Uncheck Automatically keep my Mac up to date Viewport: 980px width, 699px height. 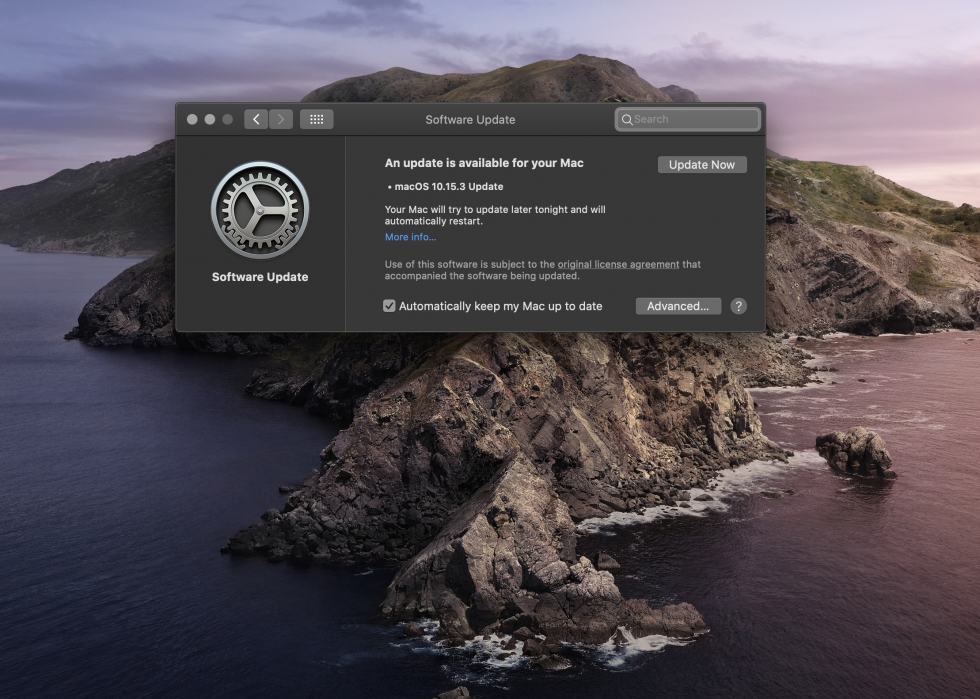[x=389, y=306]
